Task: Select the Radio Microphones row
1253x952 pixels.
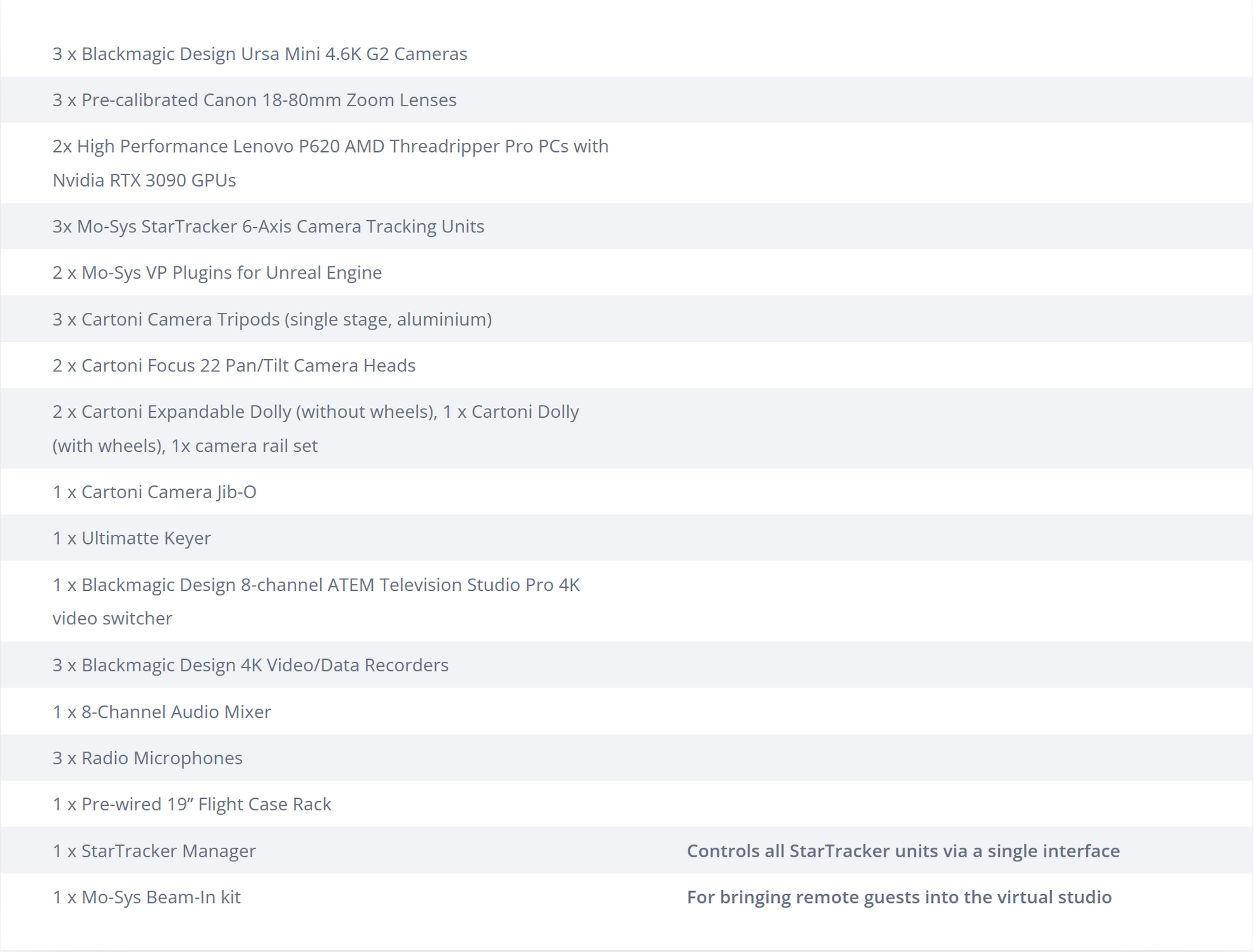Action: (x=147, y=758)
